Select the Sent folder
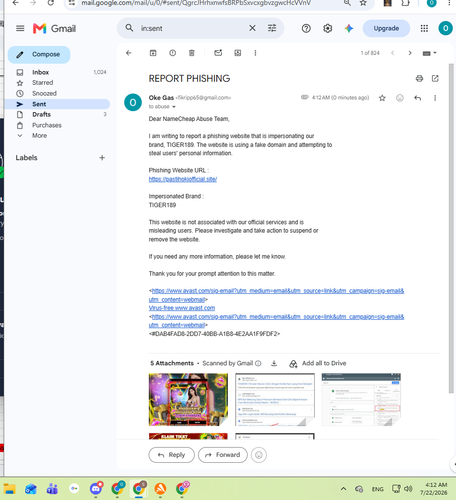 [57, 104]
